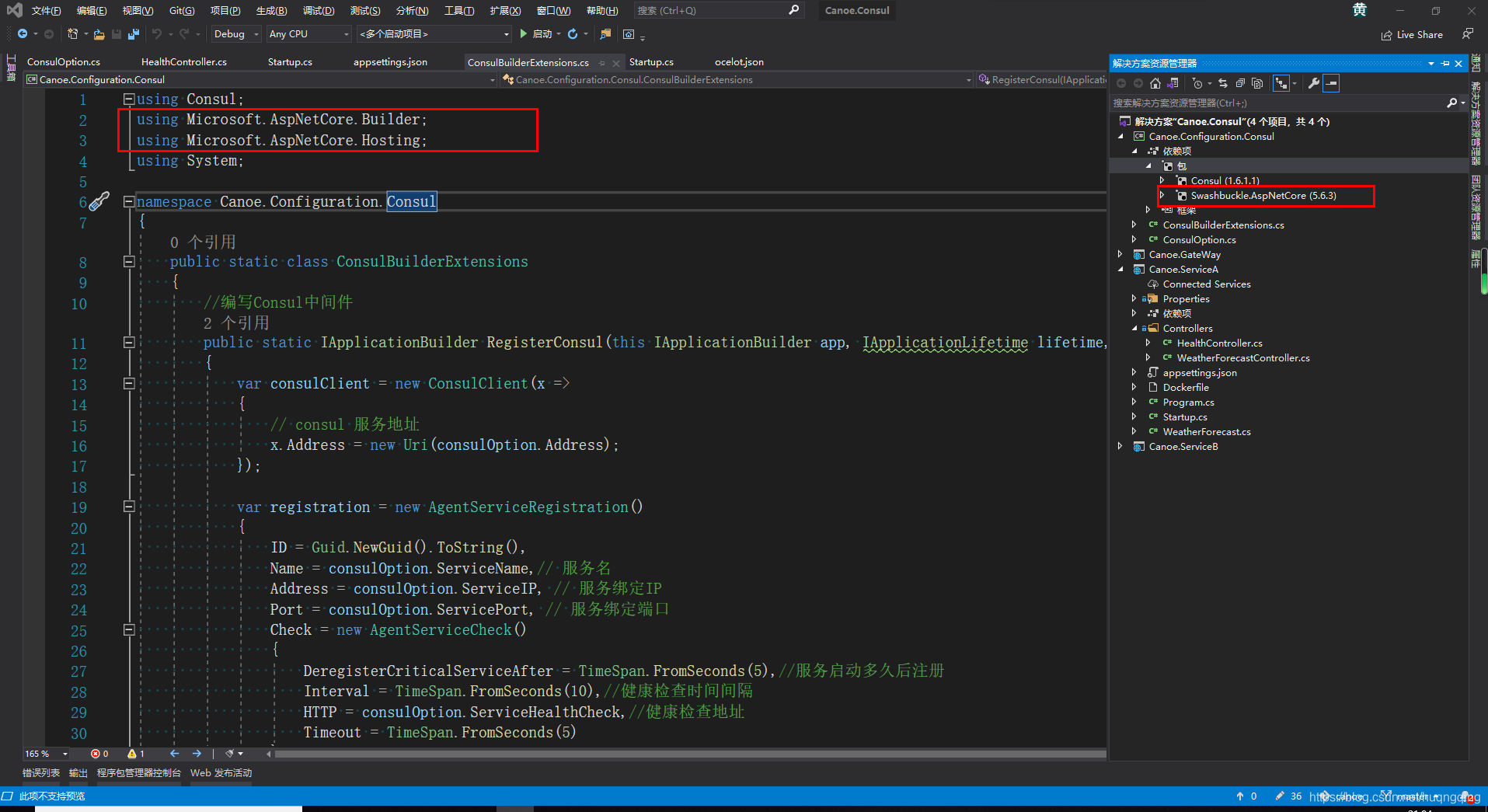The image size is (1488, 812).
Task: Collapse the registration block outline at line 19
Action: (129, 507)
